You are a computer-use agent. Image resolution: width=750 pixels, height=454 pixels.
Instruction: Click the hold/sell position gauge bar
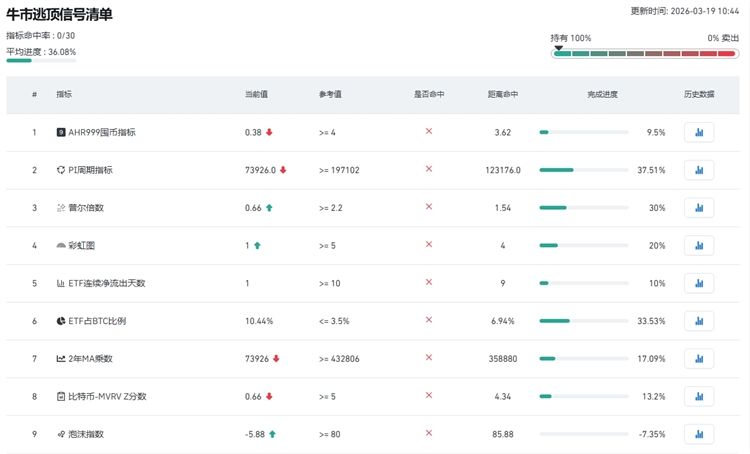pos(645,53)
